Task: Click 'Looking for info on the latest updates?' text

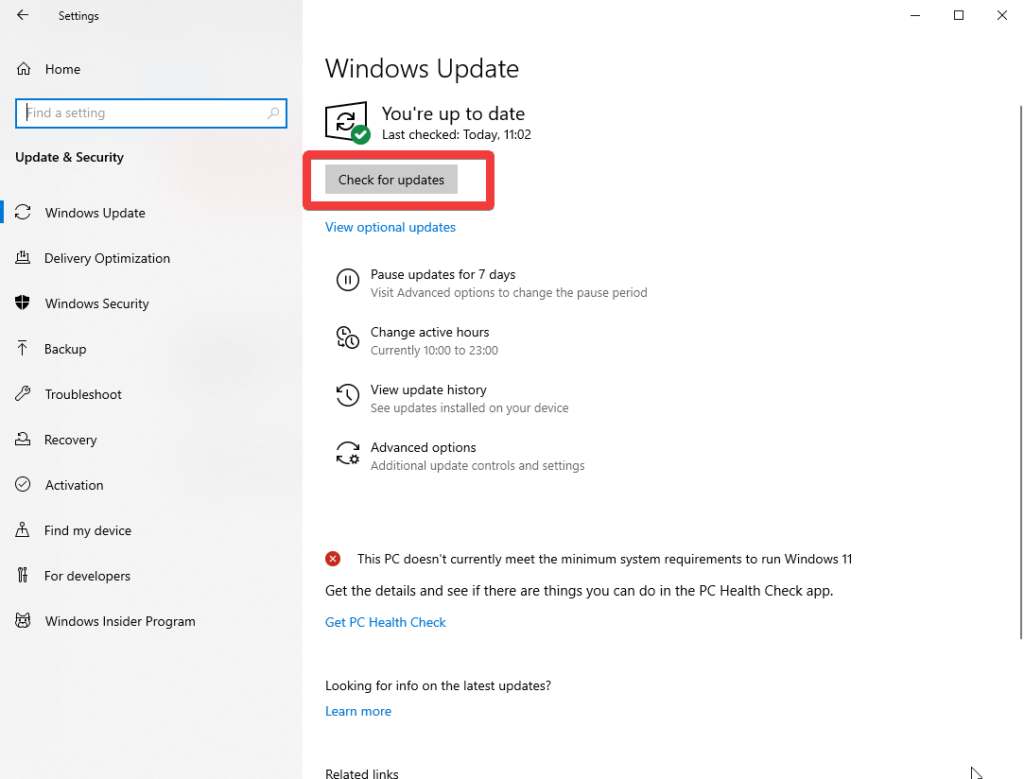Action: coord(438,686)
